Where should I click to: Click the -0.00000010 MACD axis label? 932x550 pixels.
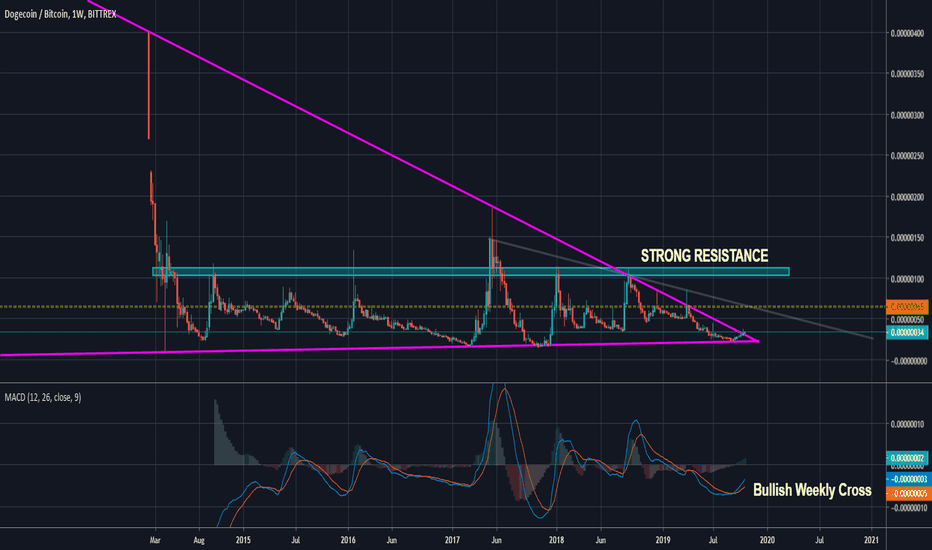907,508
